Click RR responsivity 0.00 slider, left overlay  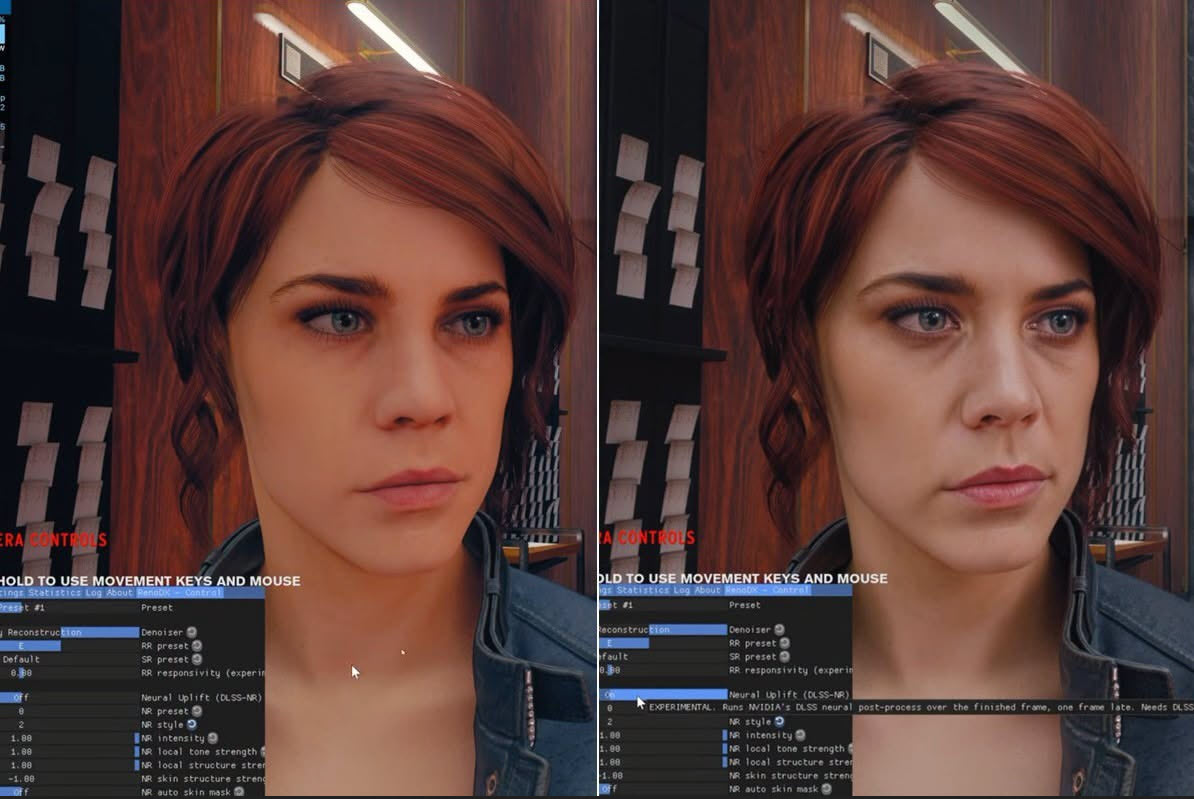coord(69,673)
